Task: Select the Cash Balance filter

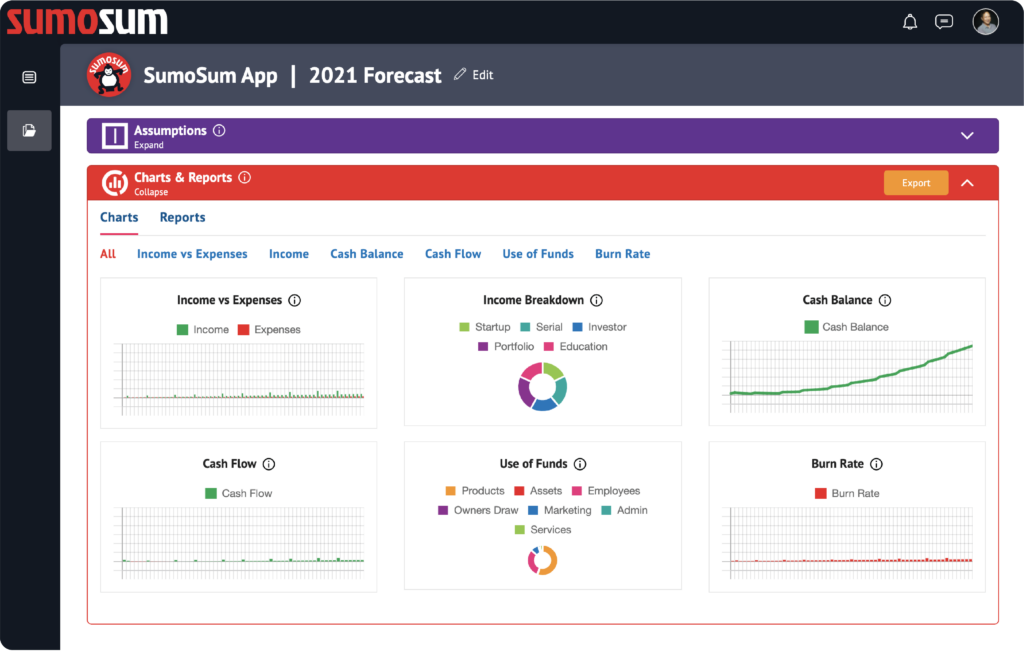Action: (366, 254)
